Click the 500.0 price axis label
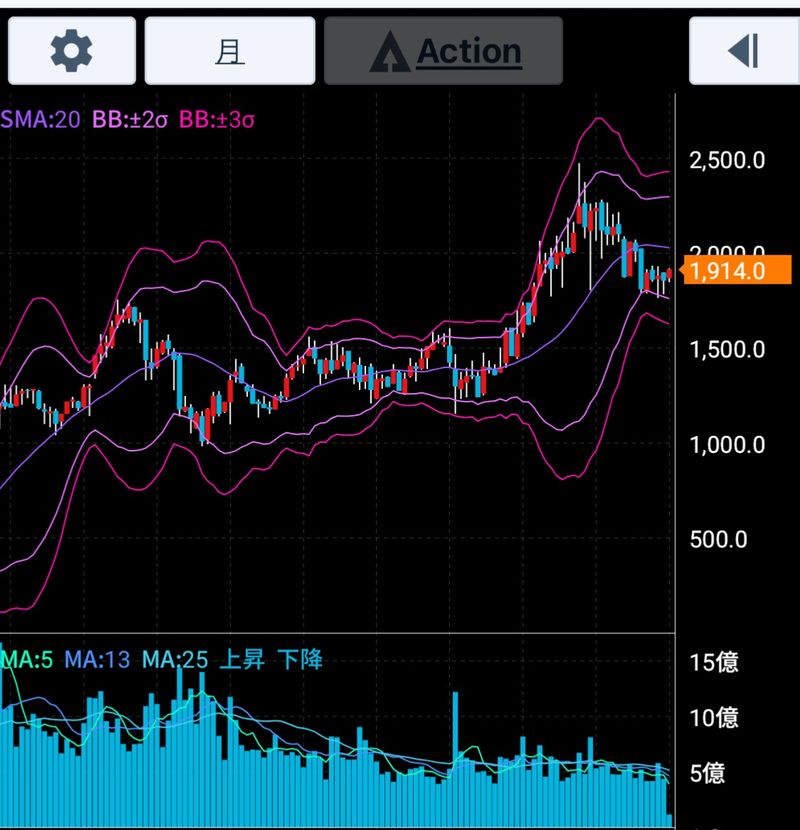This screenshot has height=830, width=800. [x=718, y=540]
